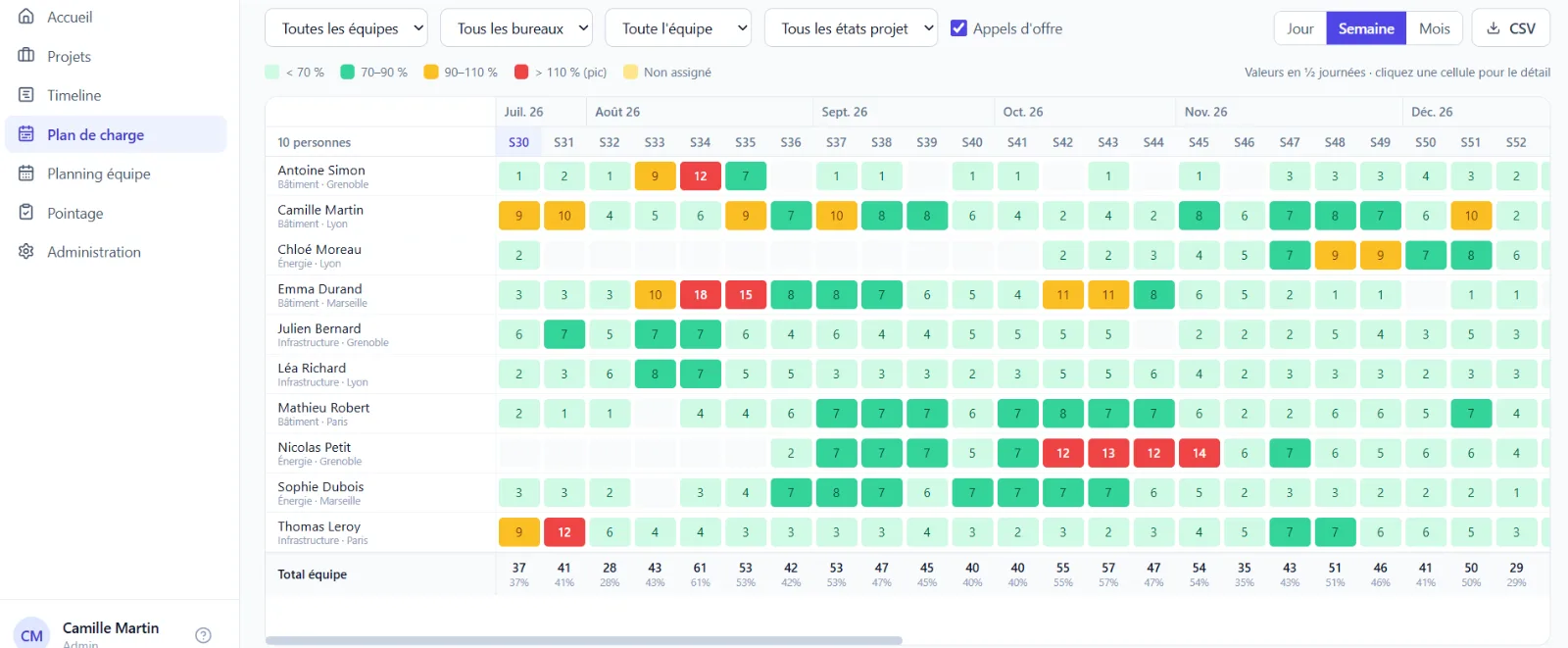This screenshot has width=1568, height=648.
Task: Switch view to Mois
Action: click(1435, 28)
